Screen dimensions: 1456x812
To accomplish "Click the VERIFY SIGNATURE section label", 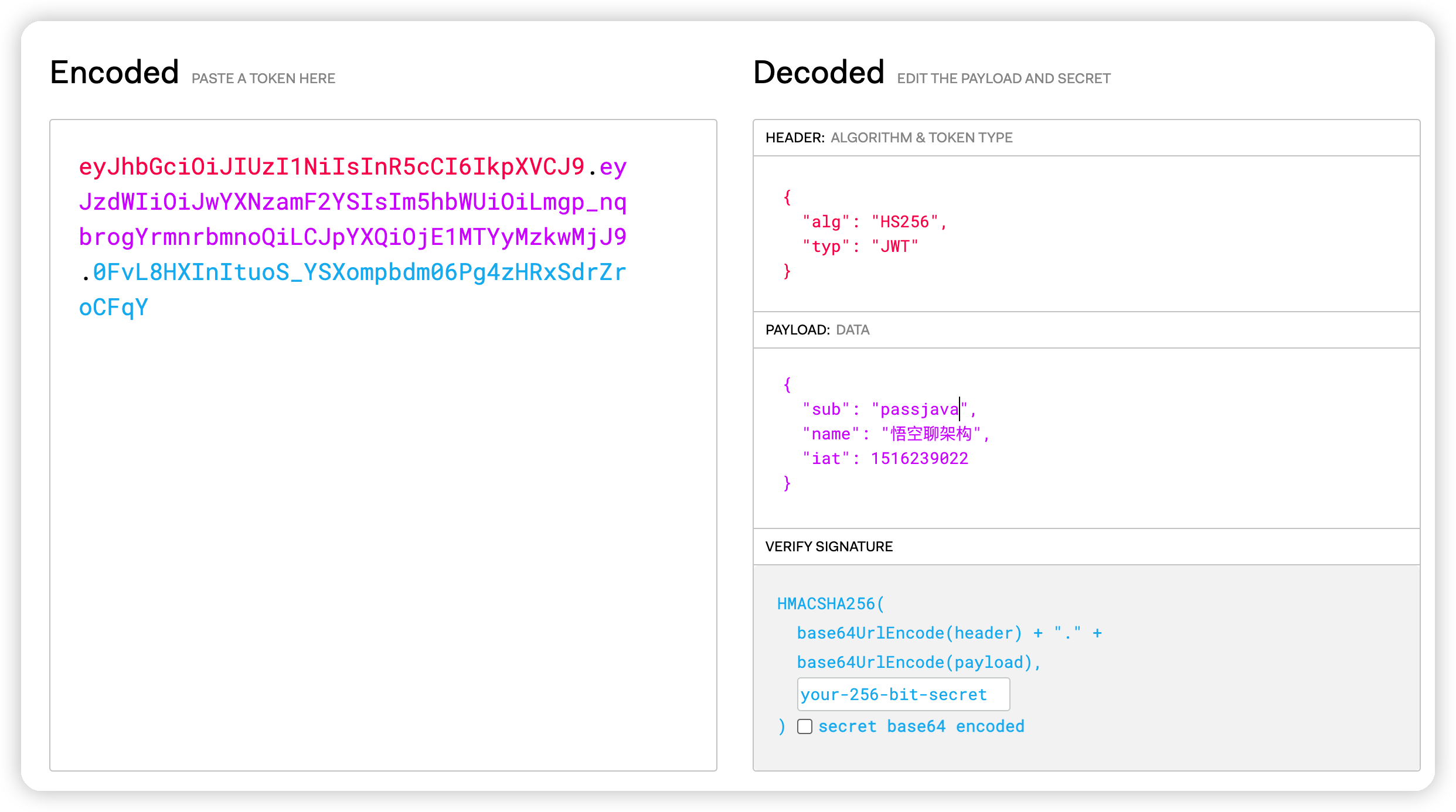I will click(x=829, y=547).
